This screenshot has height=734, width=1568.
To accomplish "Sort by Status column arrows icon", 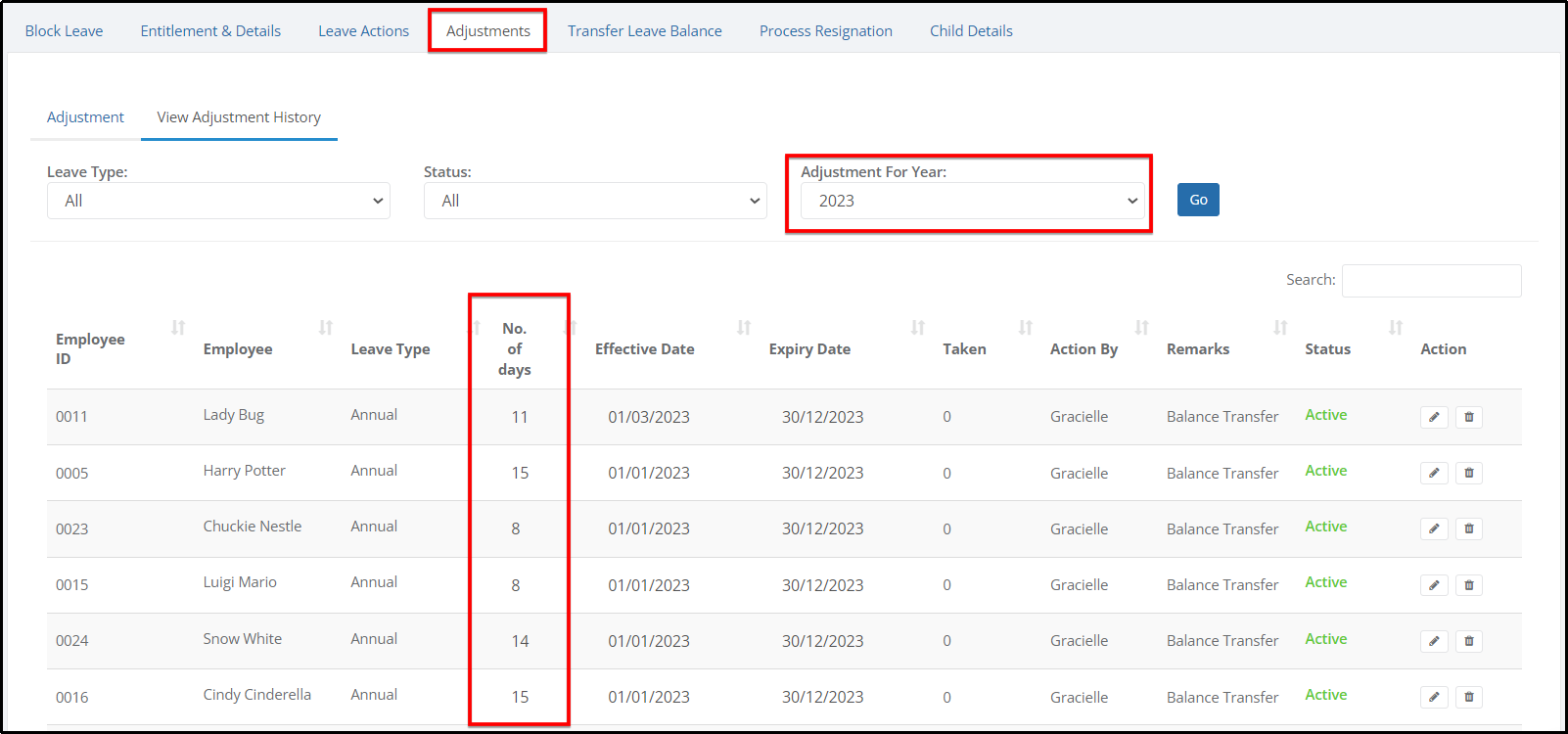I will coord(1396,327).
